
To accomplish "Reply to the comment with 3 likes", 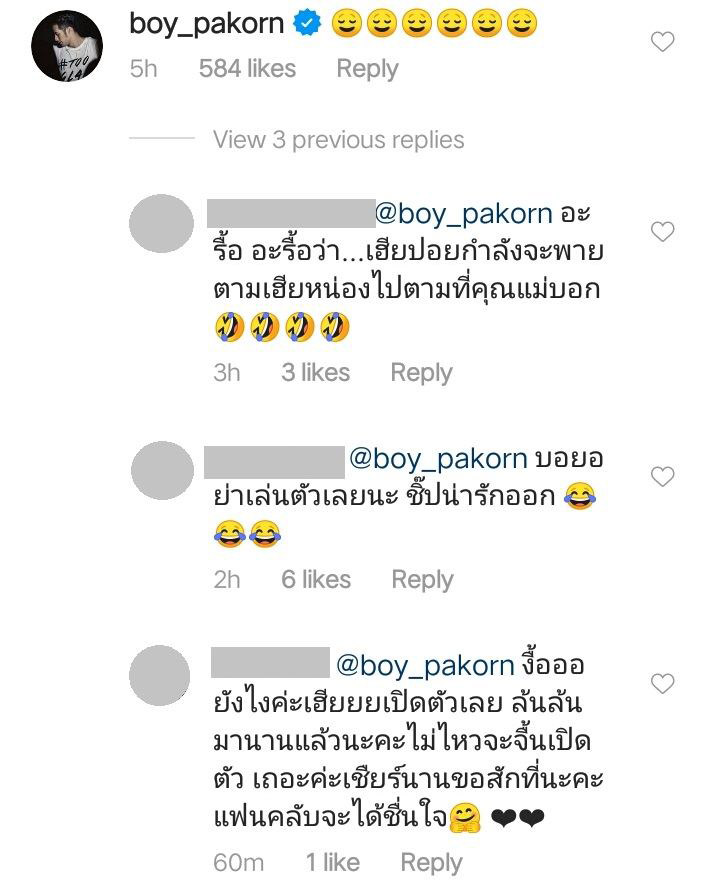I will (421, 373).
